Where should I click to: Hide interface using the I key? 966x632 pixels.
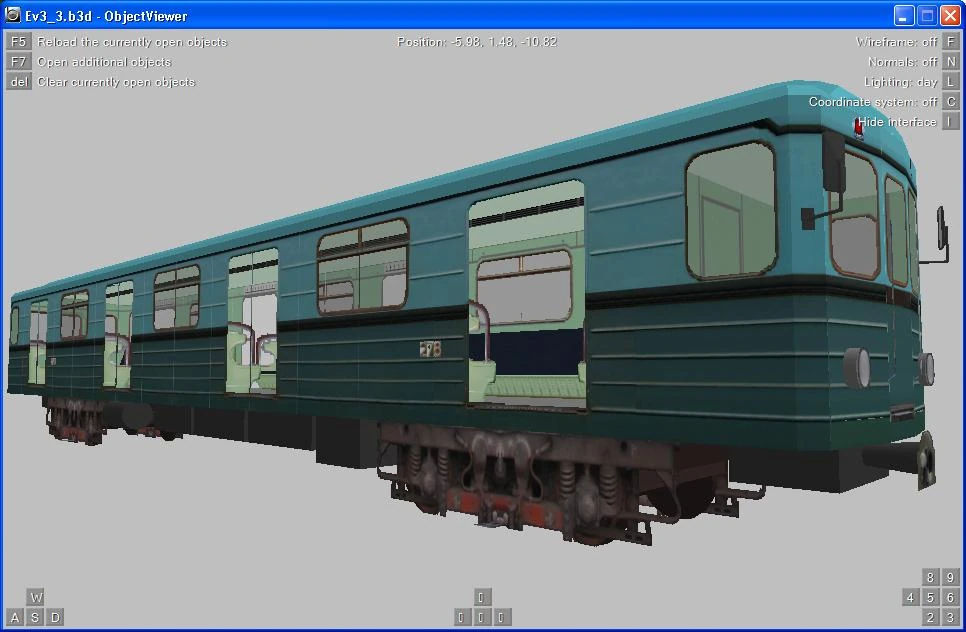click(951, 122)
